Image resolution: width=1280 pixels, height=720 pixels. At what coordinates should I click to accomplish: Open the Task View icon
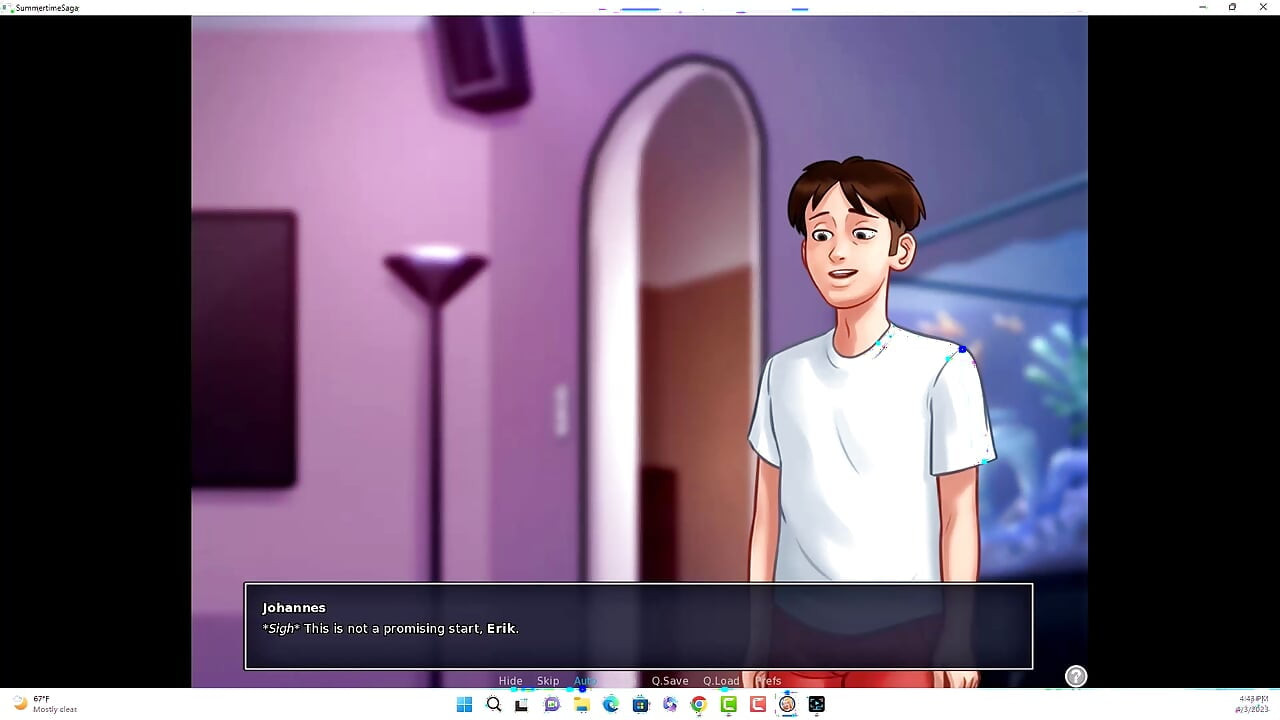click(522, 704)
